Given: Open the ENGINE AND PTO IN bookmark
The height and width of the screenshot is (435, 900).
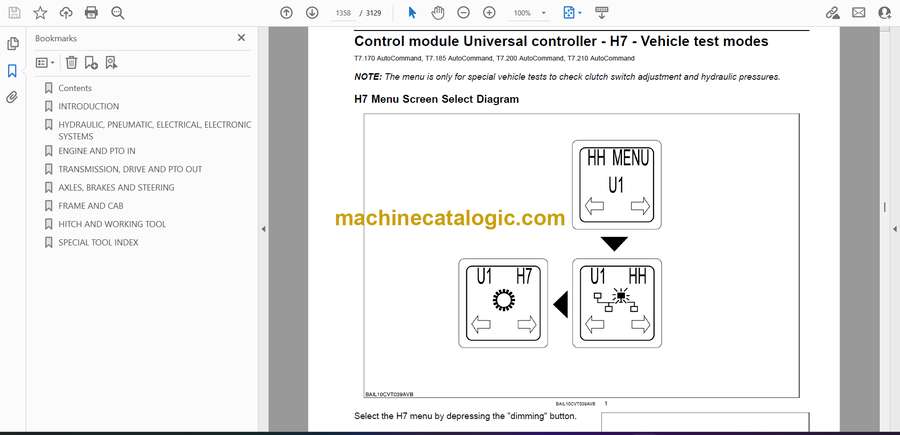Looking at the screenshot, I should point(96,151).
